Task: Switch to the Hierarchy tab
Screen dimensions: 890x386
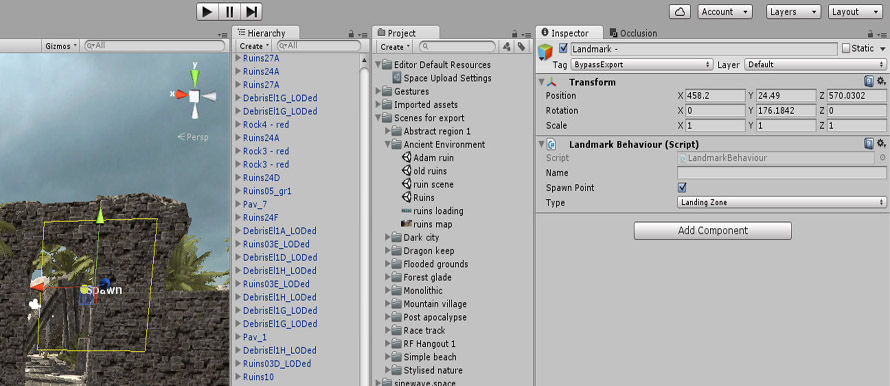Action: click(x=266, y=33)
